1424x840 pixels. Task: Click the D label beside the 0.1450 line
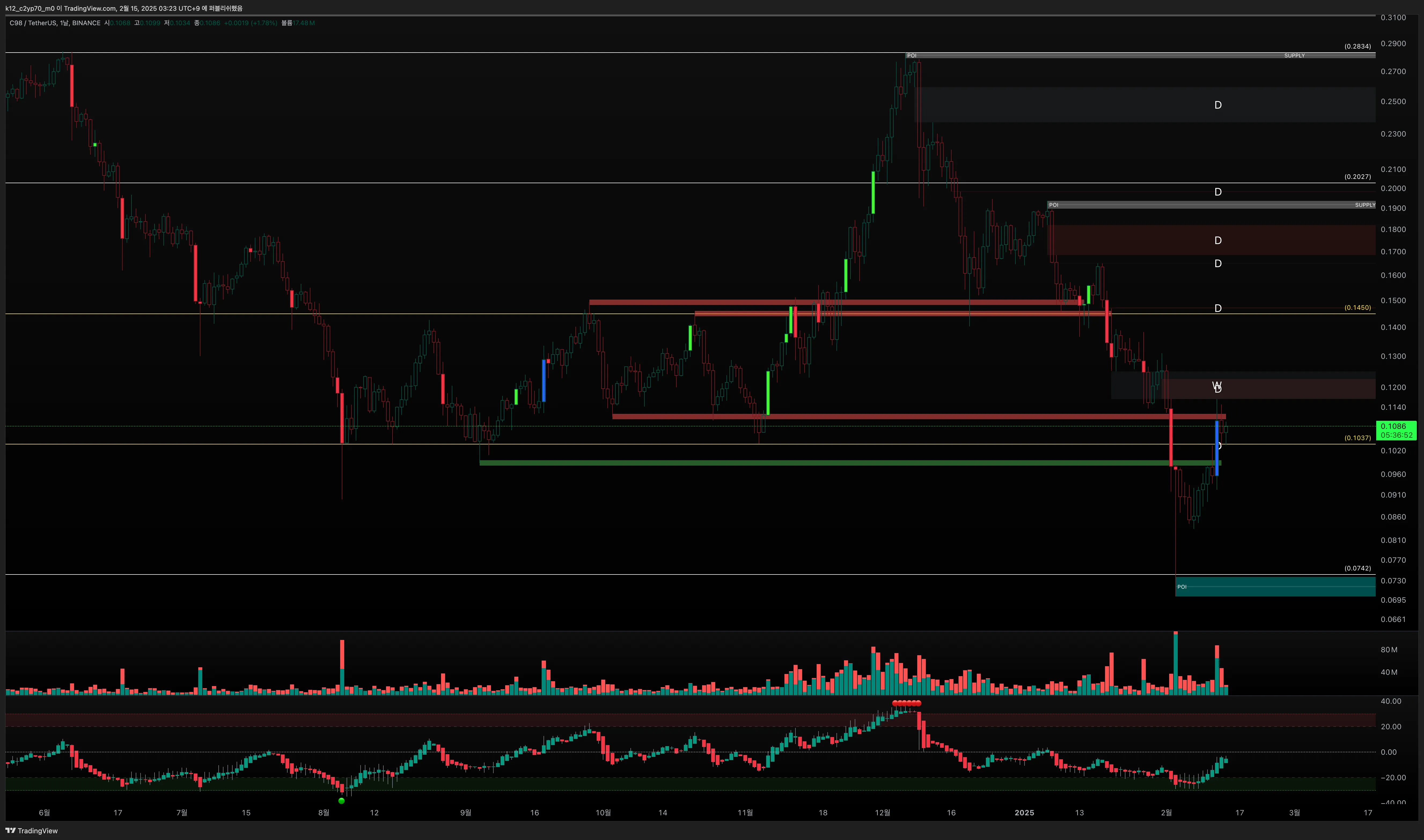pos(1218,308)
